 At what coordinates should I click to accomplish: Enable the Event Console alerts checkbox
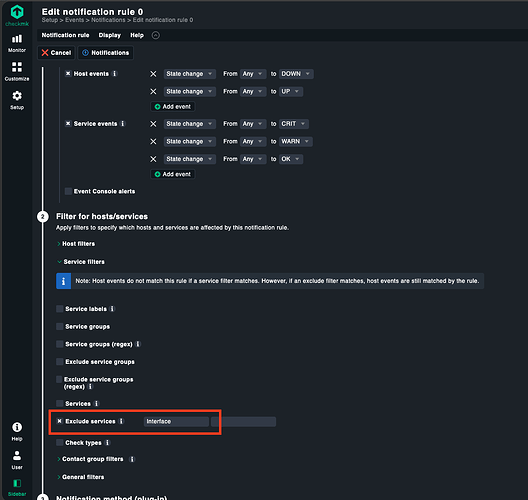(68, 191)
